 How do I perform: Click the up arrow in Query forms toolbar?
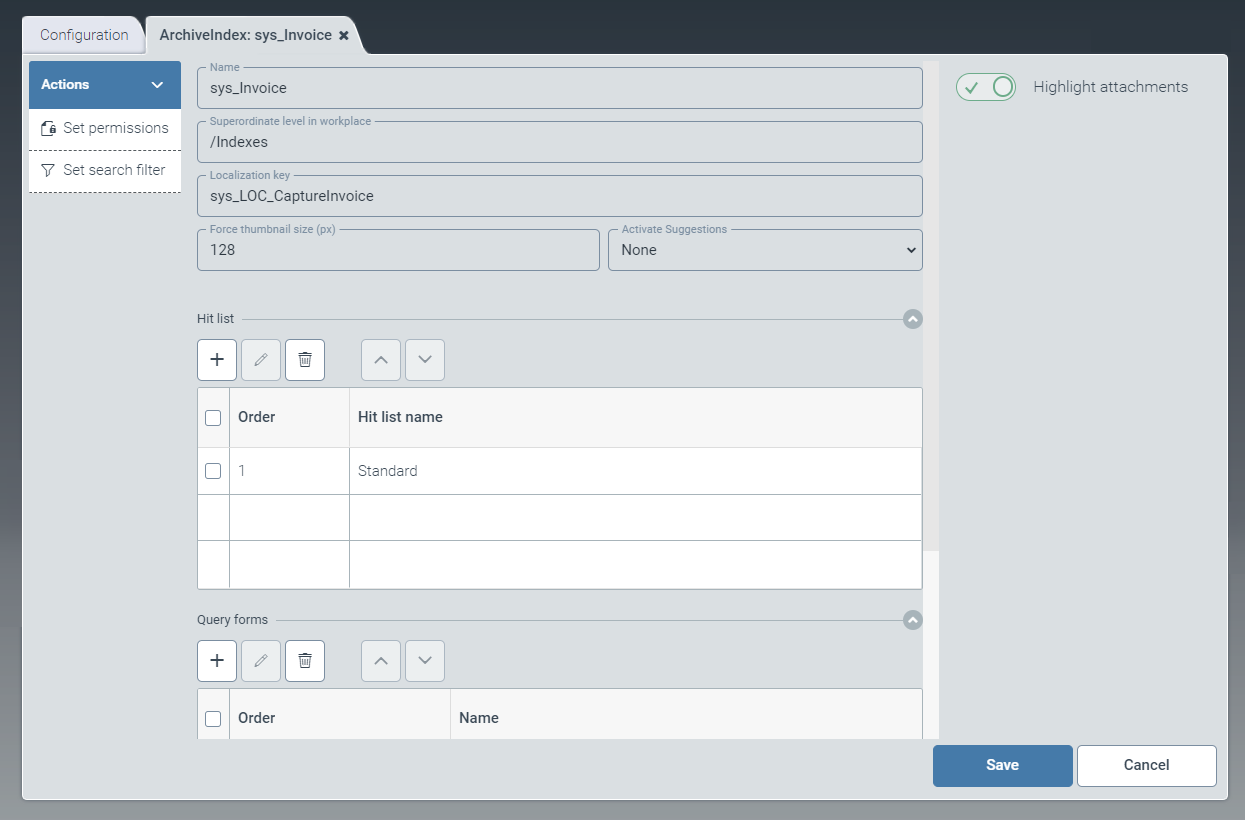tap(381, 661)
